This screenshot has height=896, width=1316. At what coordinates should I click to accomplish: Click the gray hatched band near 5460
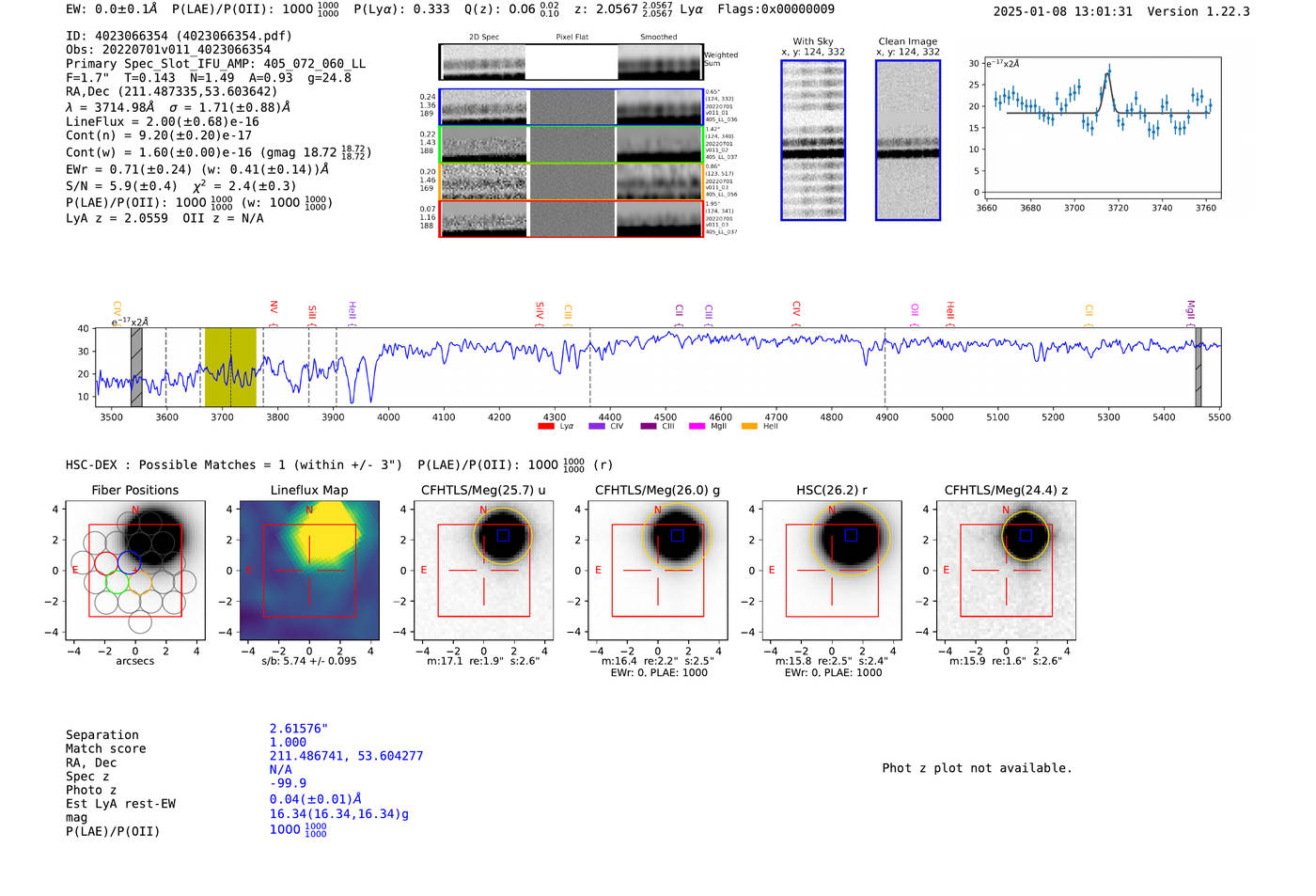tap(1198, 368)
